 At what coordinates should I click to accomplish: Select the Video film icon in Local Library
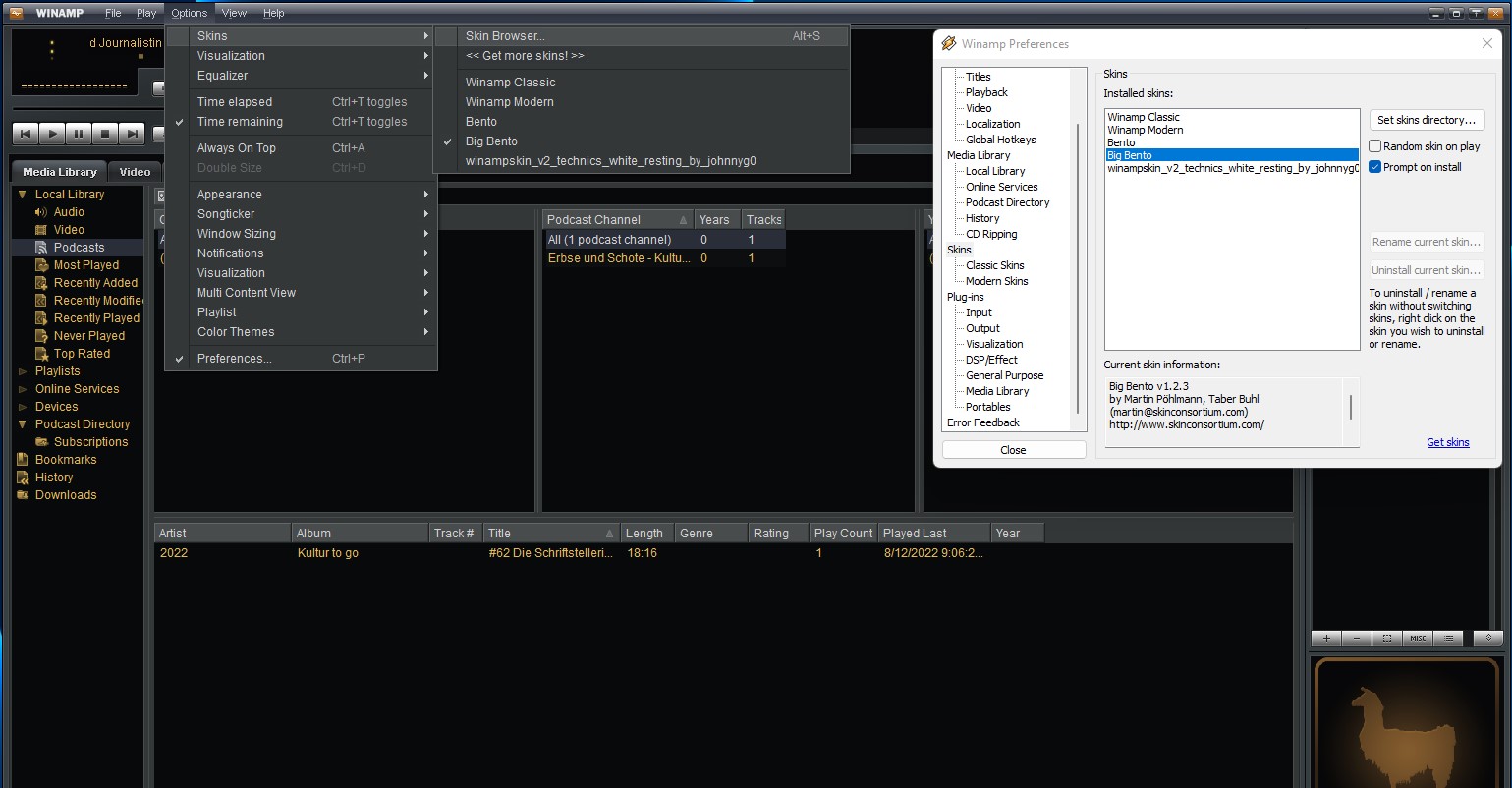[x=41, y=230]
